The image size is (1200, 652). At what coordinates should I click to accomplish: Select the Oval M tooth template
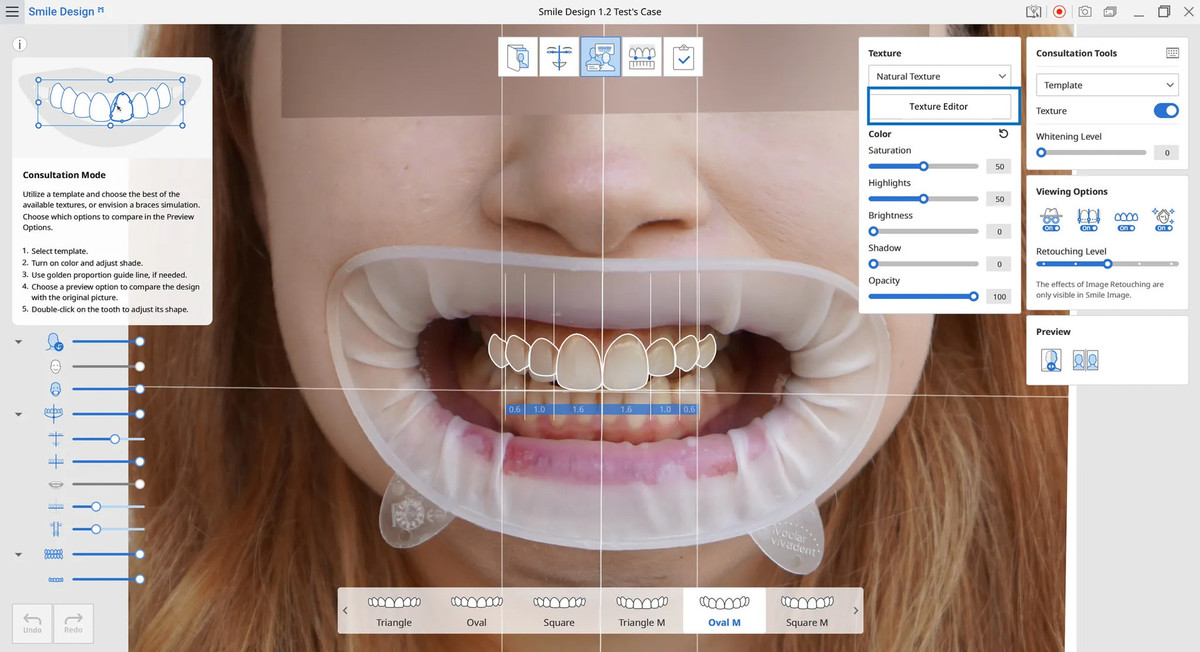pyautogui.click(x=724, y=611)
